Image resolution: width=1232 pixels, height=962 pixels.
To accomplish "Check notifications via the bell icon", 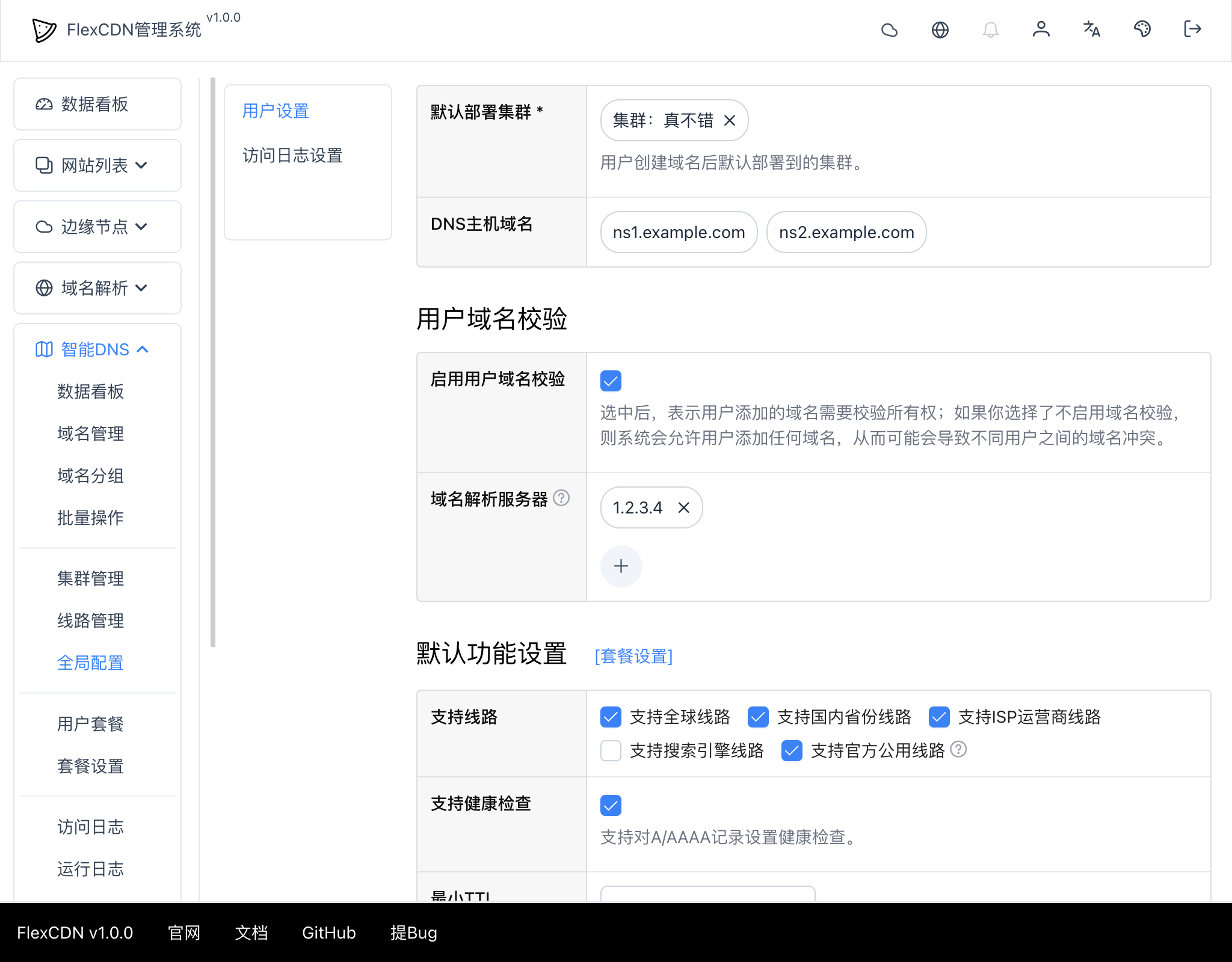I will pyautogui.click(x=991, y=29).
